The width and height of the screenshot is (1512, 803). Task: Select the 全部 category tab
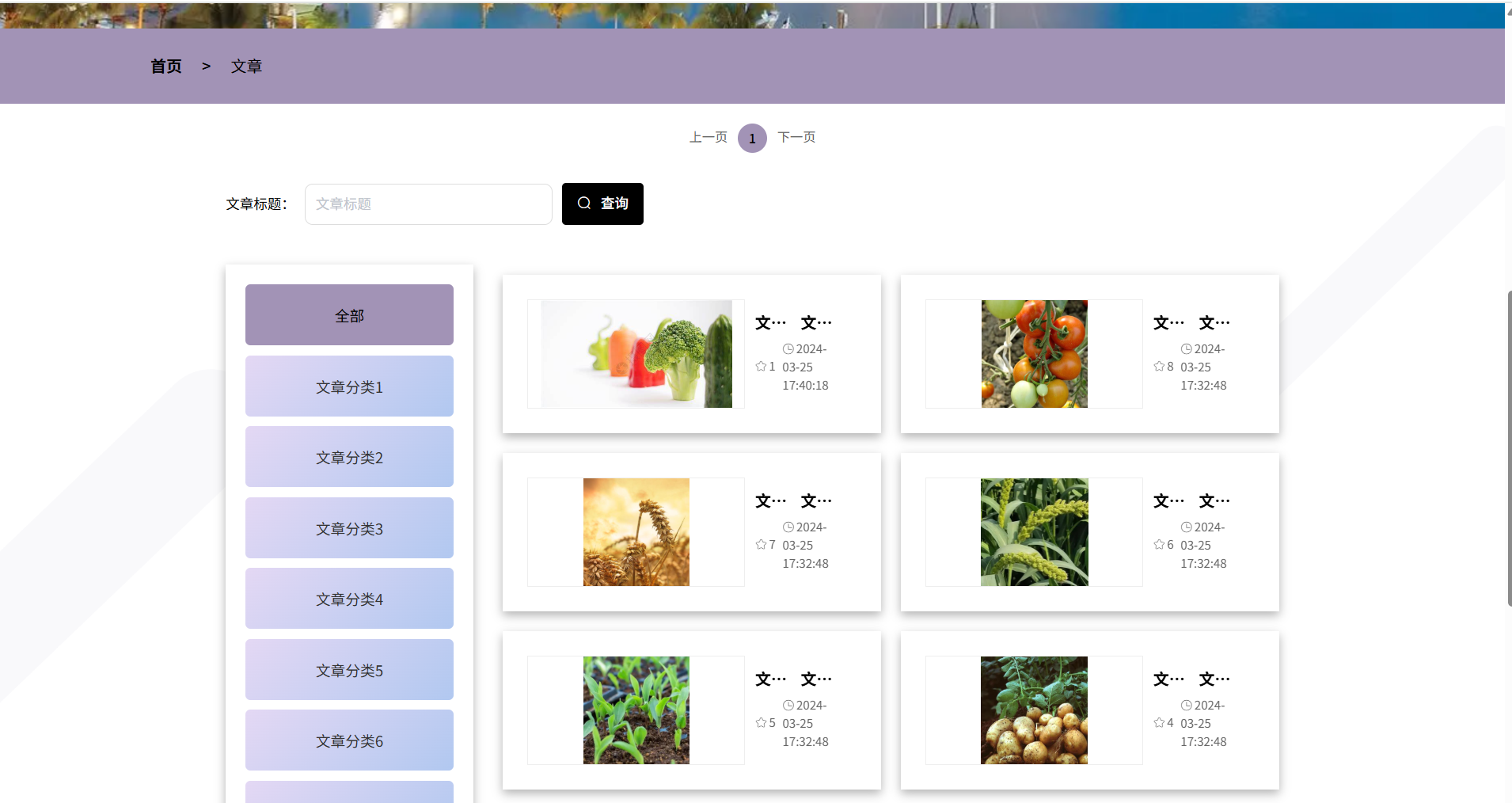coord(349,314)
